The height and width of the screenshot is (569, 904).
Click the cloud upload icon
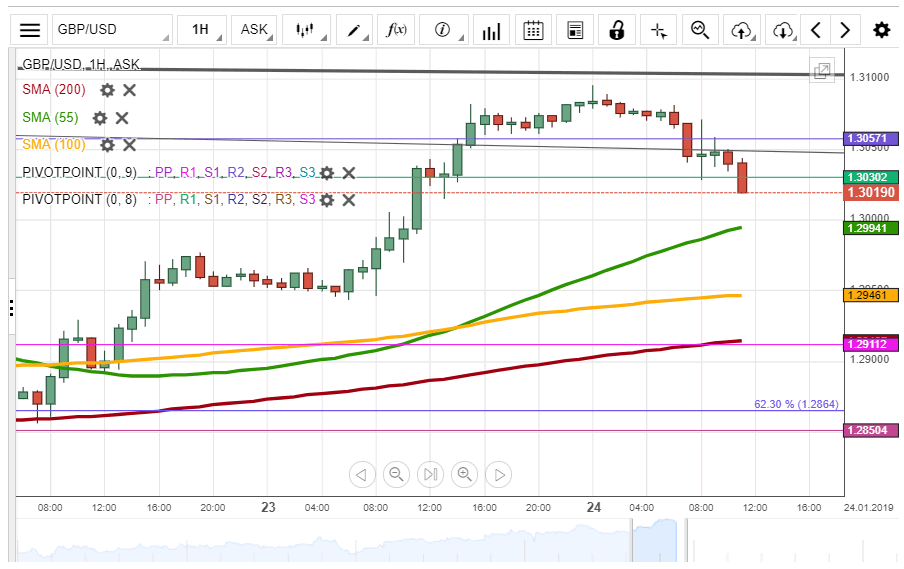(742, 30)
